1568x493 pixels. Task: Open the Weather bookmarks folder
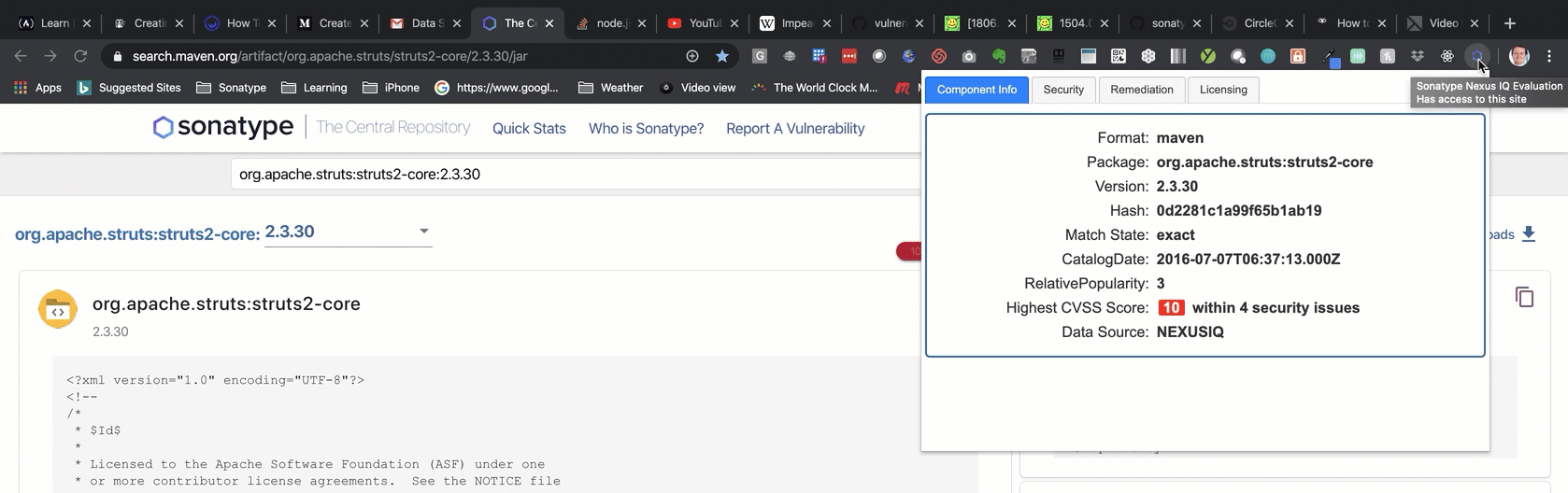[x=611, y=88]
